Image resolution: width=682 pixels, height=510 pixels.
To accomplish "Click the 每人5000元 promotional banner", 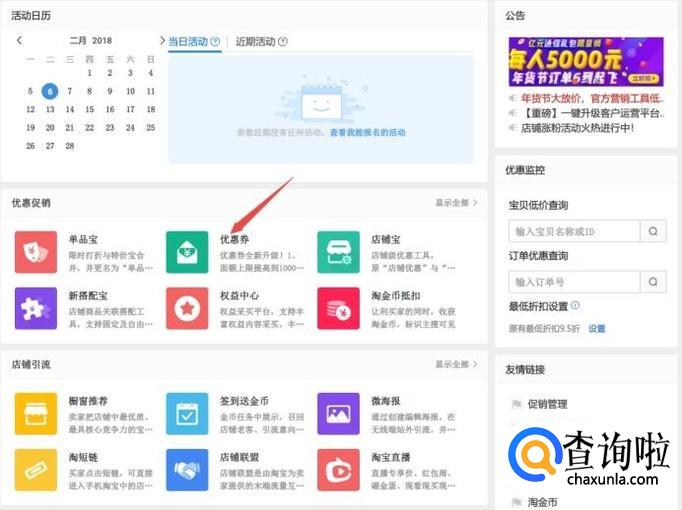I will click(586, 62).
